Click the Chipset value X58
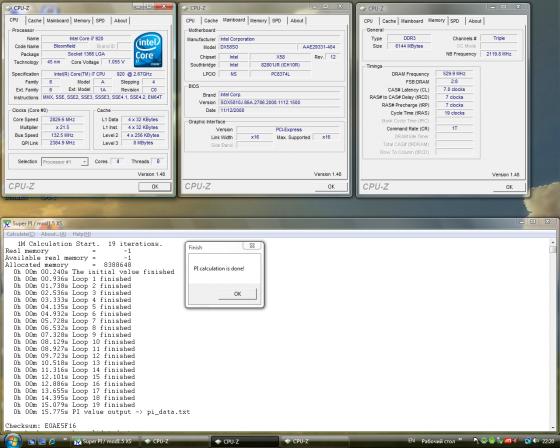560x448 pixels. click(x=280, y=57)
